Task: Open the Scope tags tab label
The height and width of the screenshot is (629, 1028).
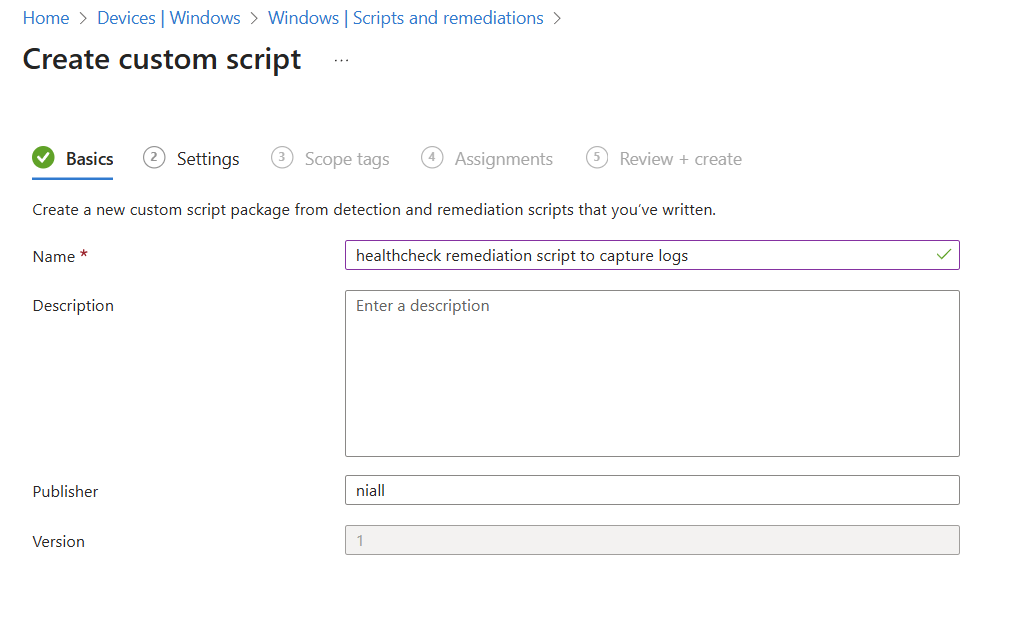Action: [346, 159]
